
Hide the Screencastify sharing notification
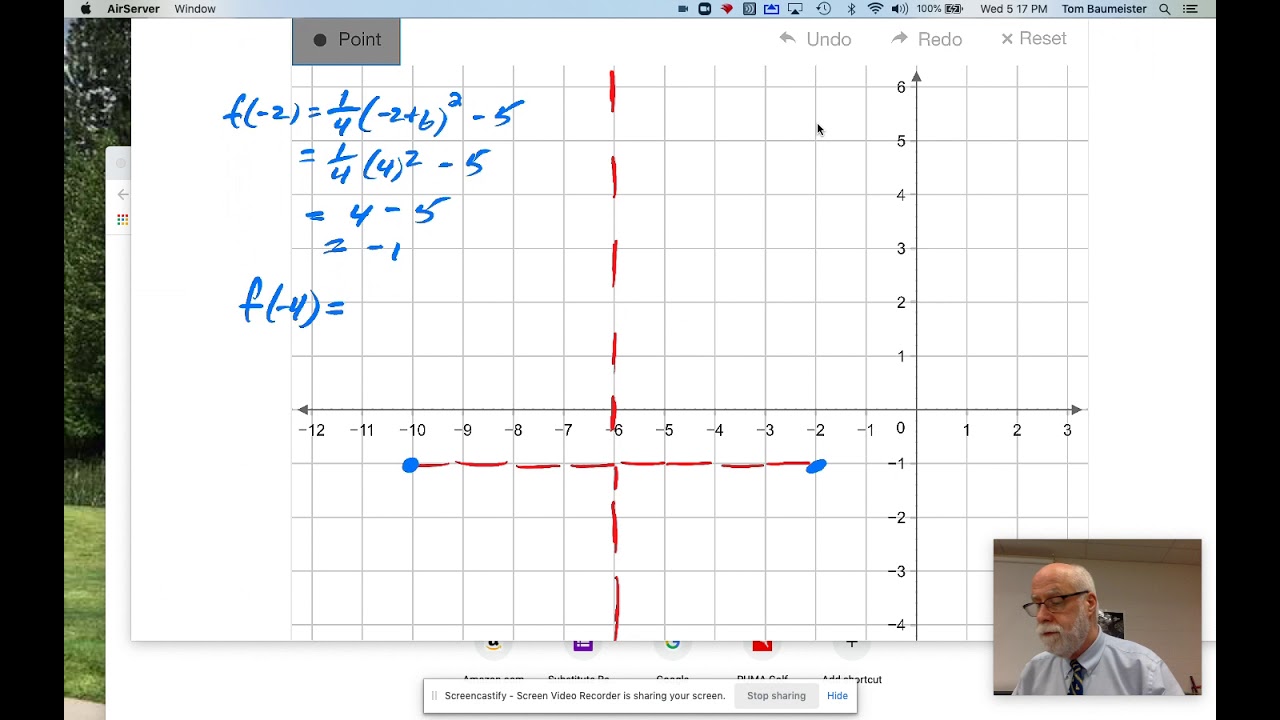[837, 696]
